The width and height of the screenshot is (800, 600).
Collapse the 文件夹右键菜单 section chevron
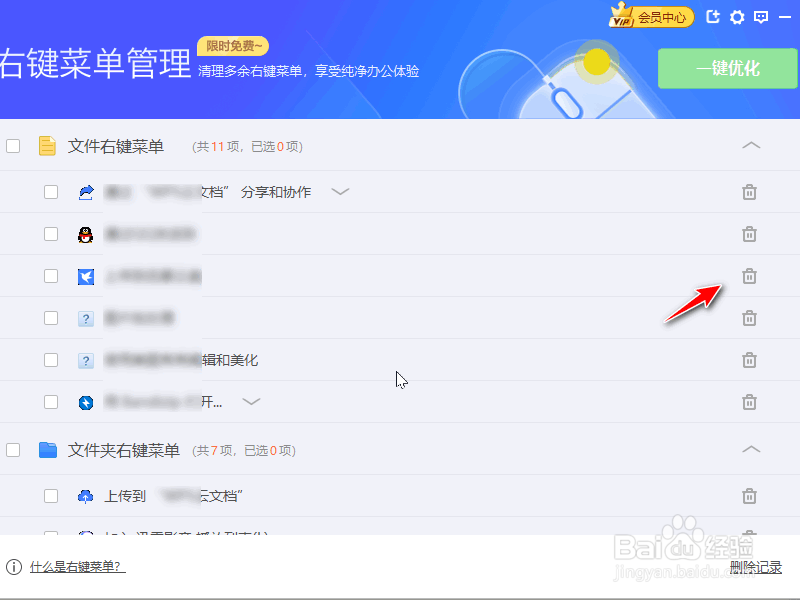[750, 450]
